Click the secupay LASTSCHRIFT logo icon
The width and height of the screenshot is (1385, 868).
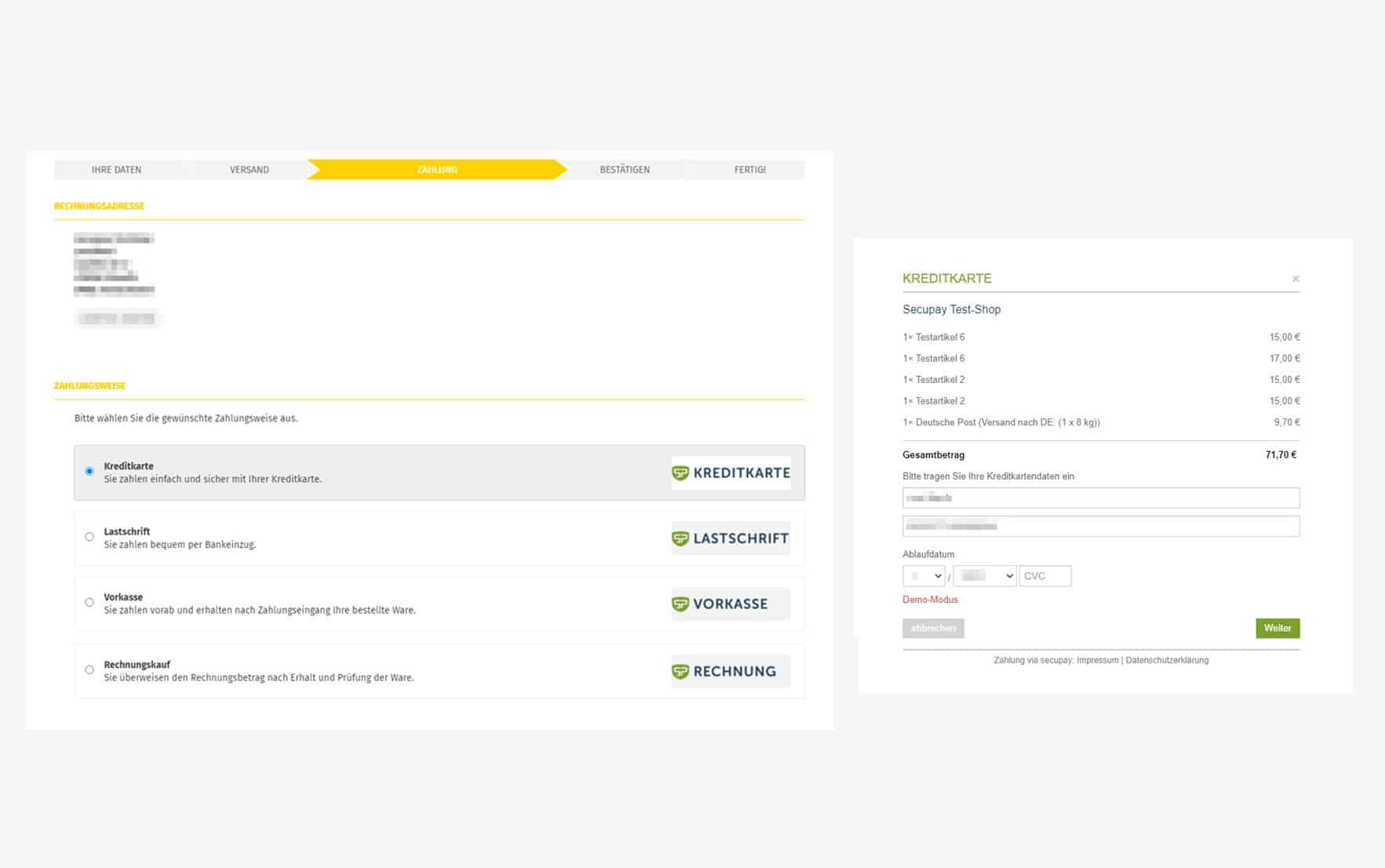tap(730, 538)
